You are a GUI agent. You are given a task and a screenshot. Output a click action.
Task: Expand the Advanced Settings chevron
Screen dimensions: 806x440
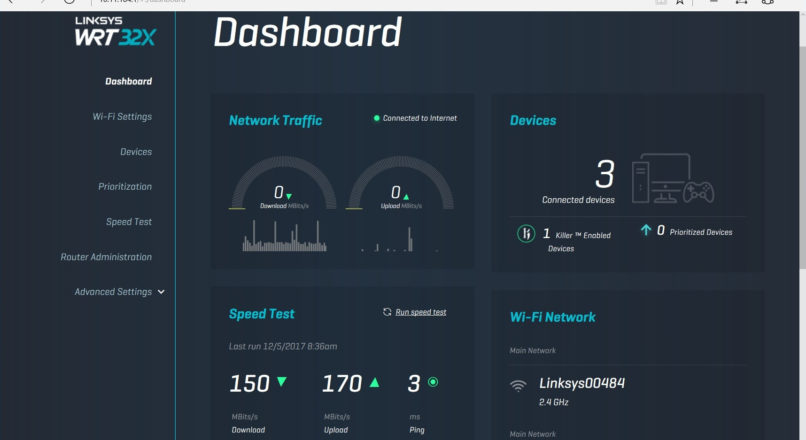(161, 292)
